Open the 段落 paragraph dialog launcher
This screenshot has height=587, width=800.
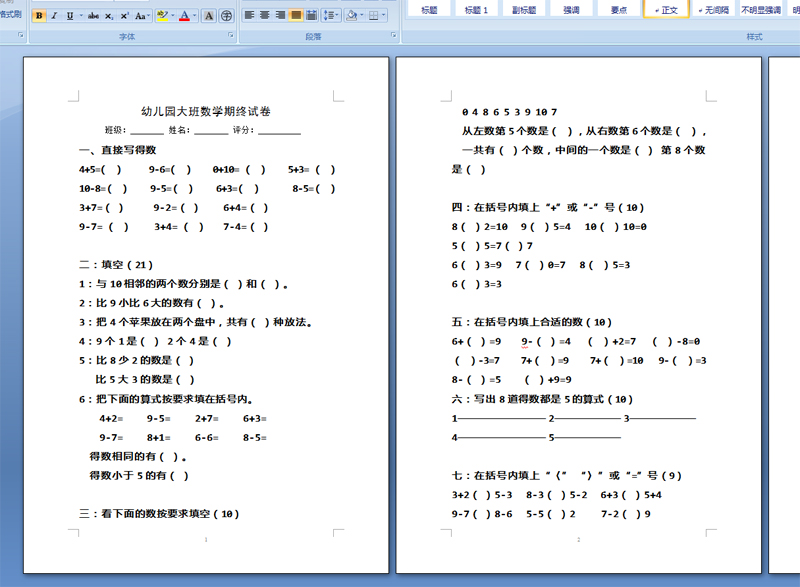[393, 36]
